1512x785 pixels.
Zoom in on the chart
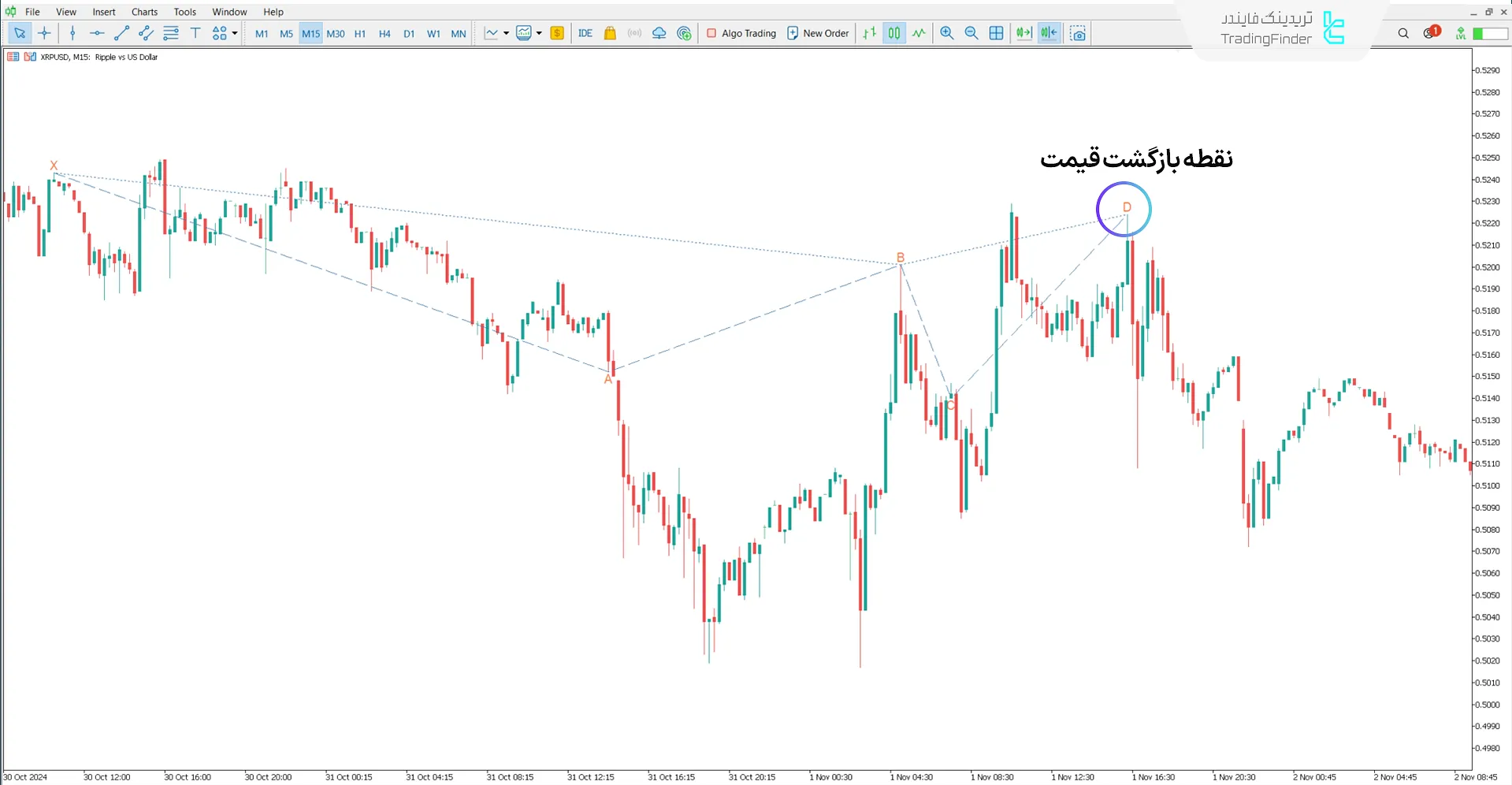[x=947, y=33]
